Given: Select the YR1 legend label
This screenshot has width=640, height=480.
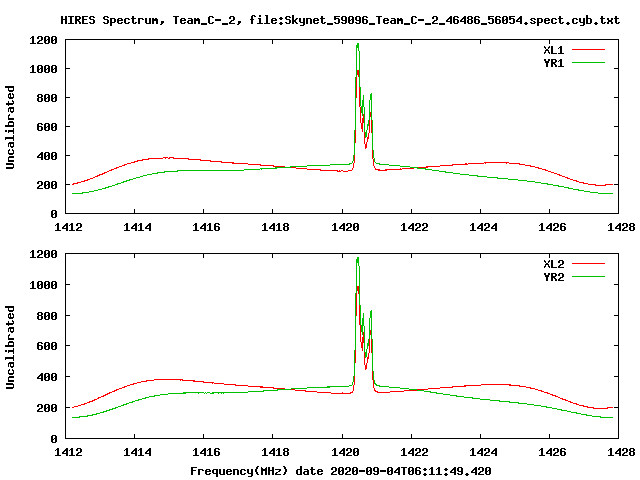Looking at the screenshot, I should (553, 63).
